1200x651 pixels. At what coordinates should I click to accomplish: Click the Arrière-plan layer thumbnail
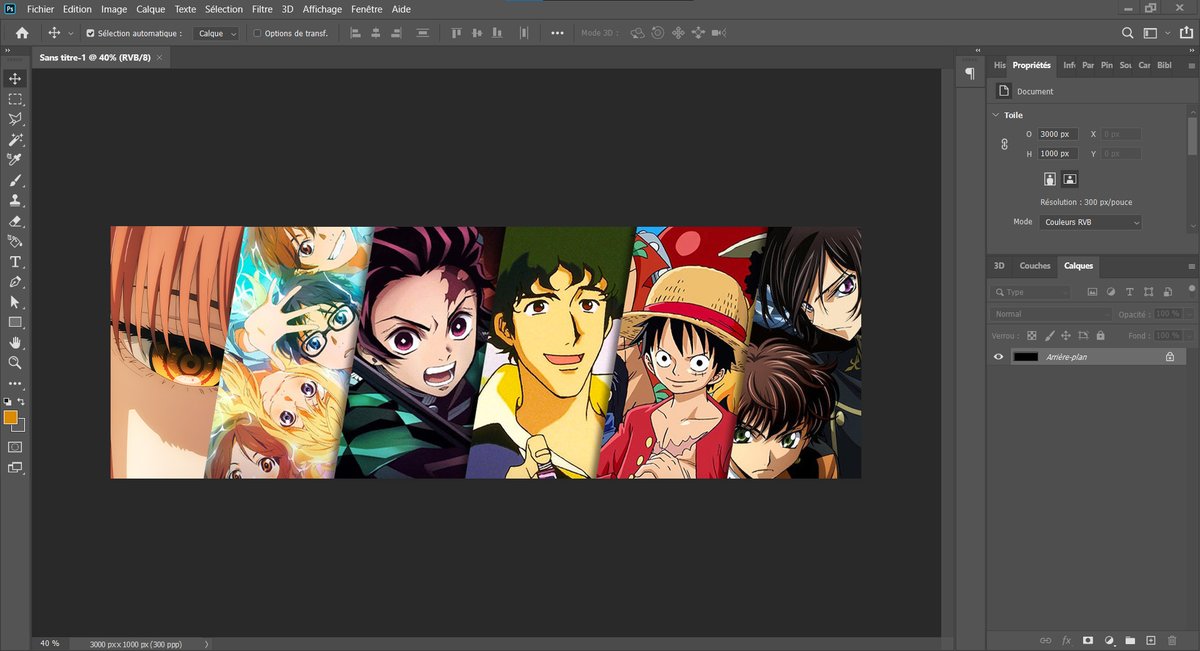pos(1025,357)
